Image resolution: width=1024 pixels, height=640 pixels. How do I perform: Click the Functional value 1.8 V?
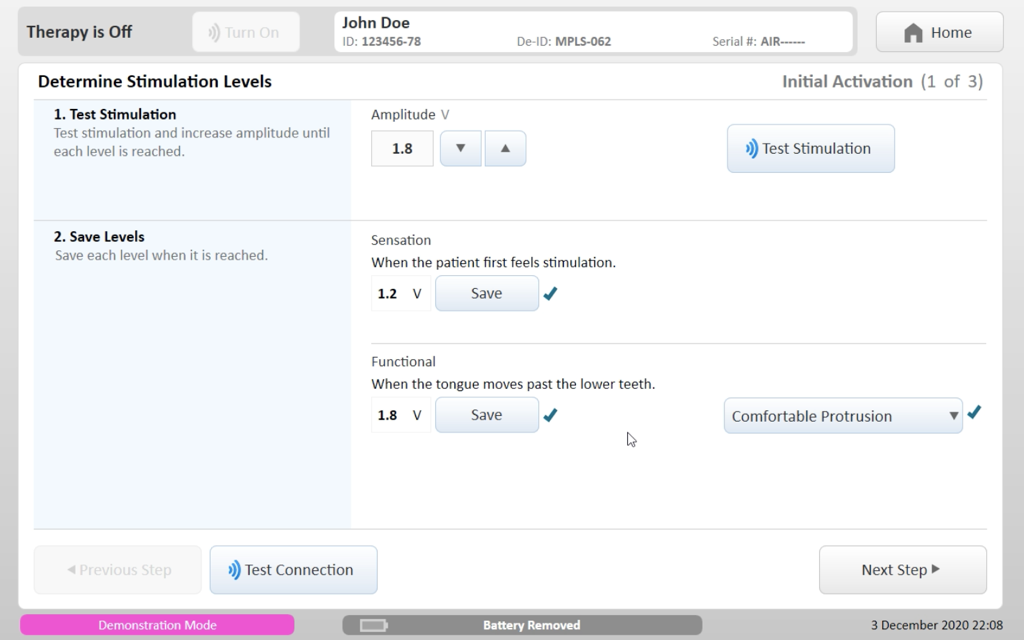400,415
